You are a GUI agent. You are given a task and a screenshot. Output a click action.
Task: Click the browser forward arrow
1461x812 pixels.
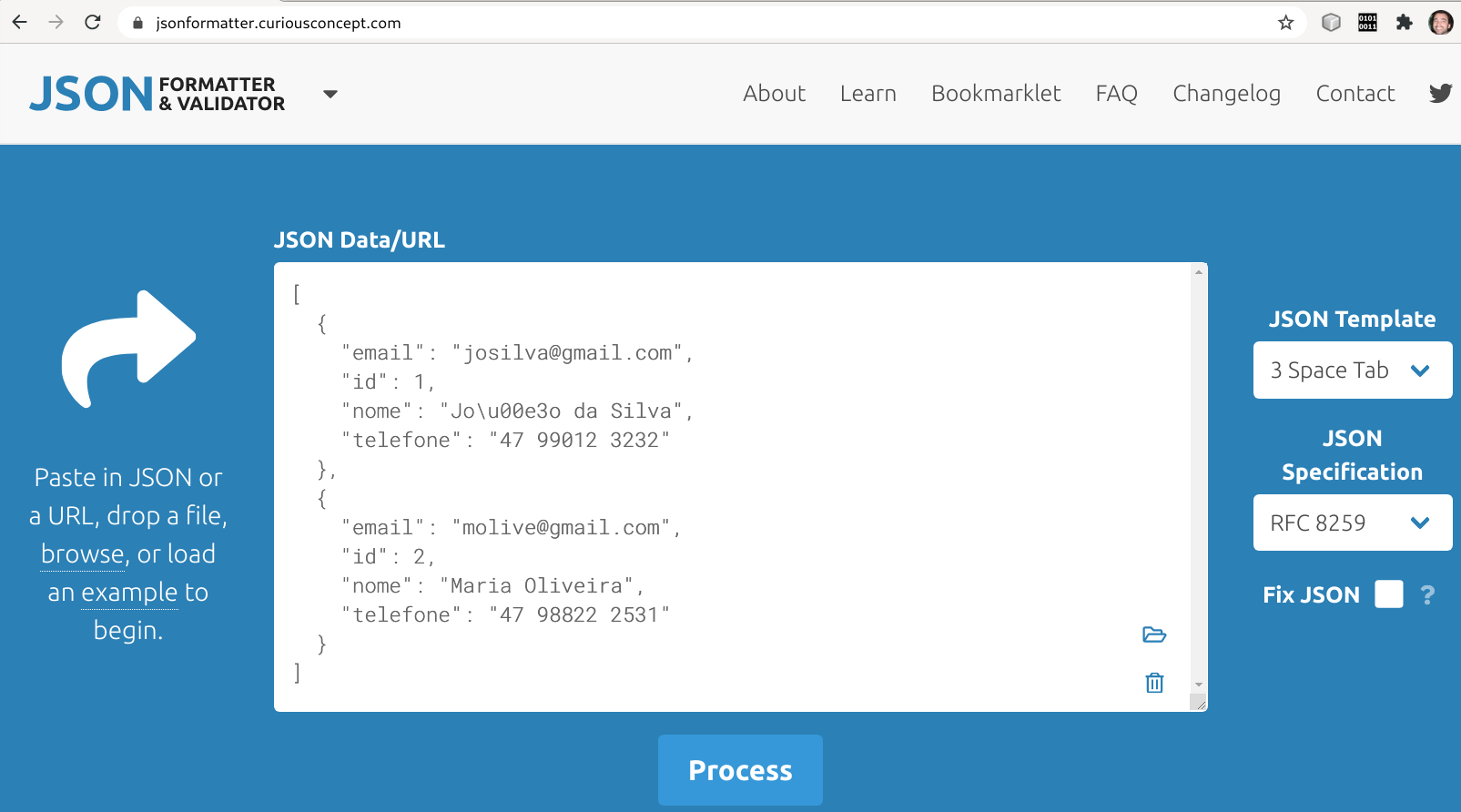pos(56,22)
